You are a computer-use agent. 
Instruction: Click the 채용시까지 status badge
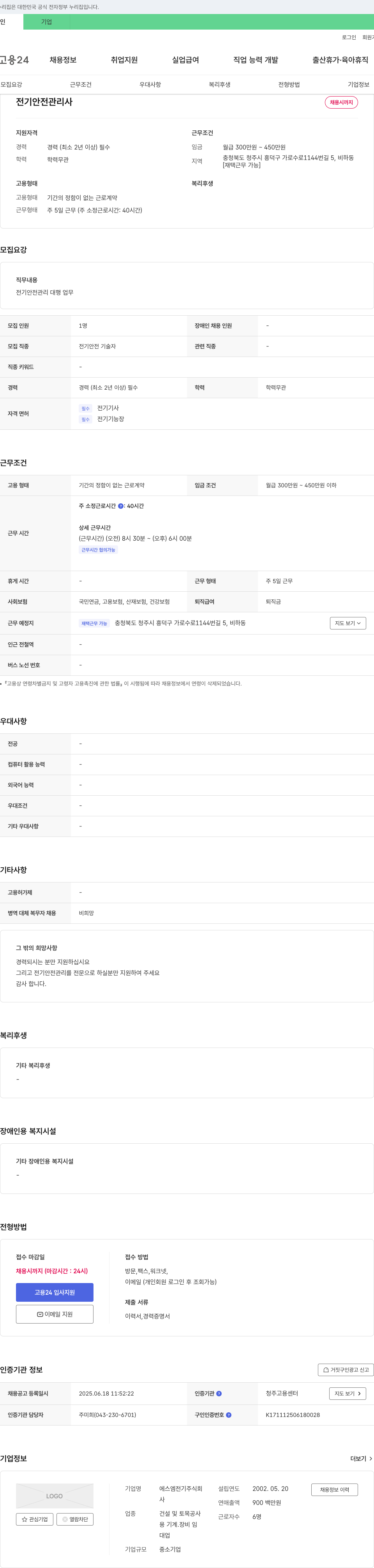341,102
